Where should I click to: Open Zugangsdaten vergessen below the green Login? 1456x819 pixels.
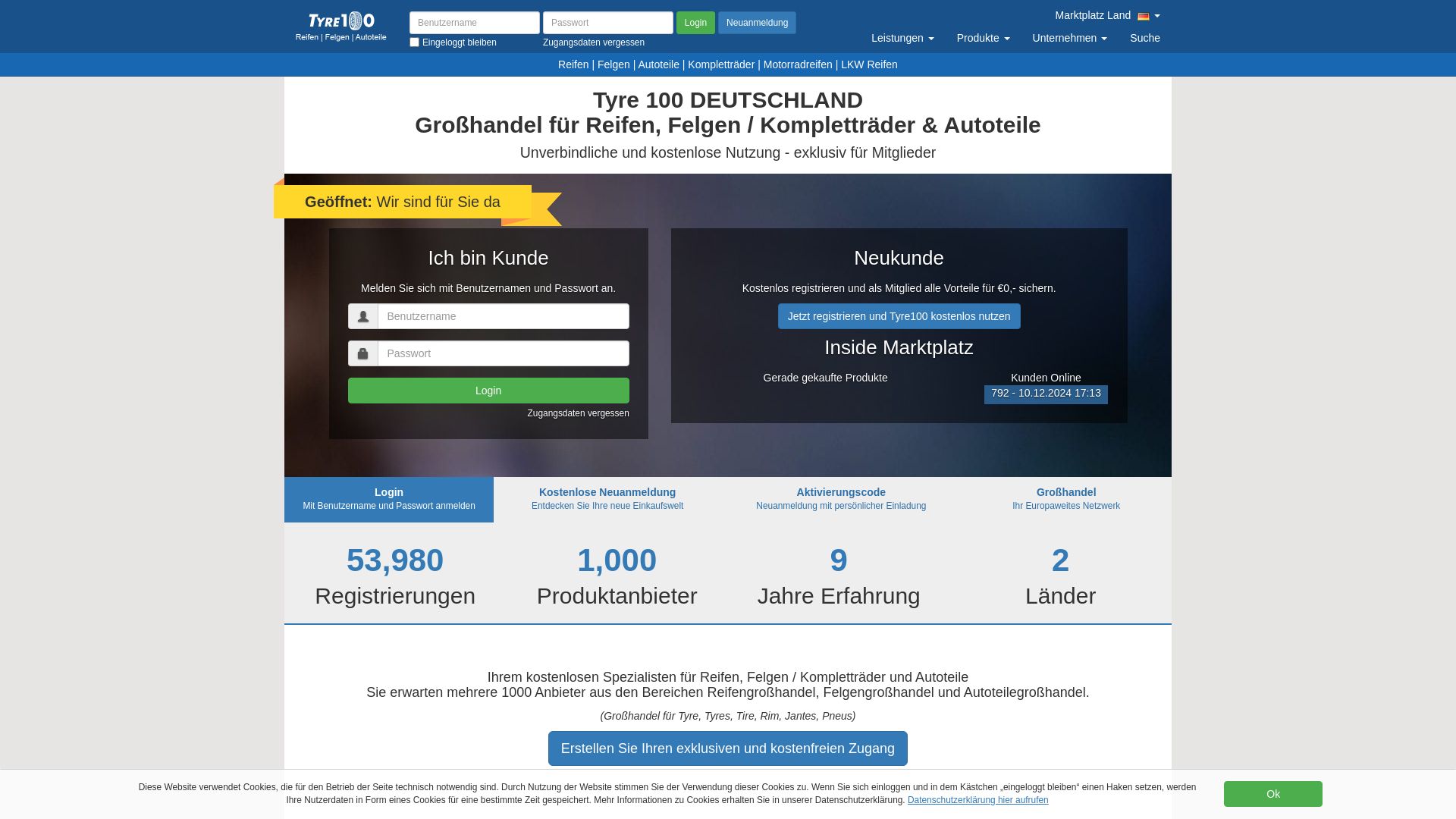(579, 413)
